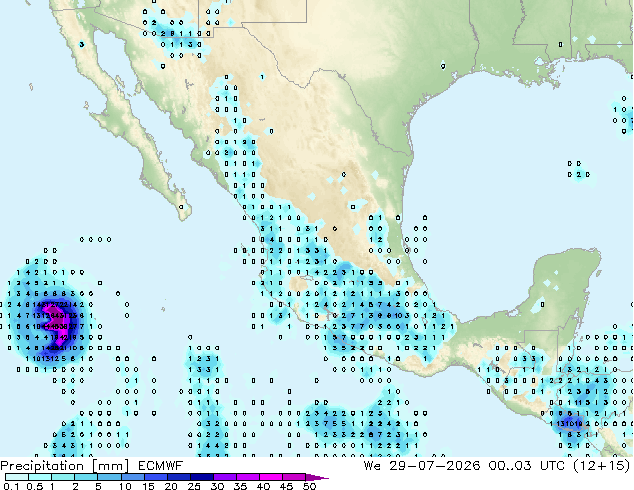This screenshot has width=634, height=490.
Task: Click legend swatch between 40 and 45
Action: point(271,477)
